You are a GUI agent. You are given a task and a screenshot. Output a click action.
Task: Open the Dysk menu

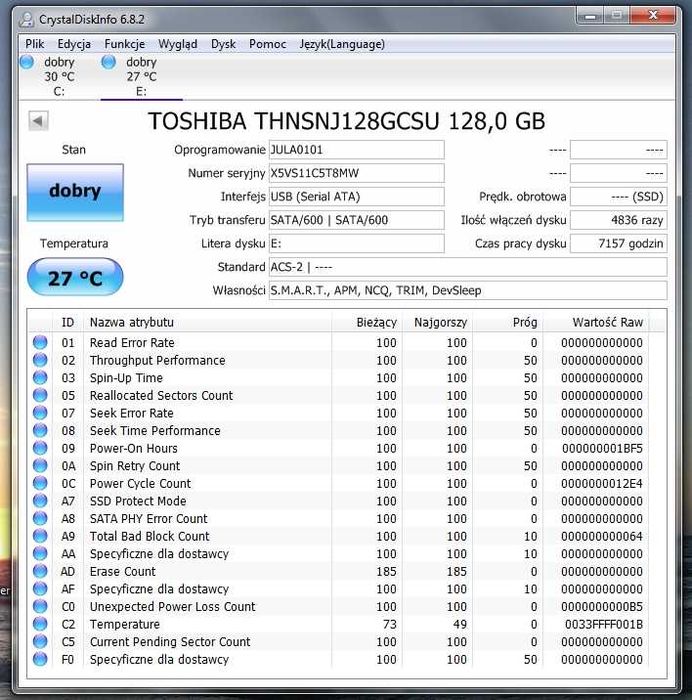[x=223, y=44]
